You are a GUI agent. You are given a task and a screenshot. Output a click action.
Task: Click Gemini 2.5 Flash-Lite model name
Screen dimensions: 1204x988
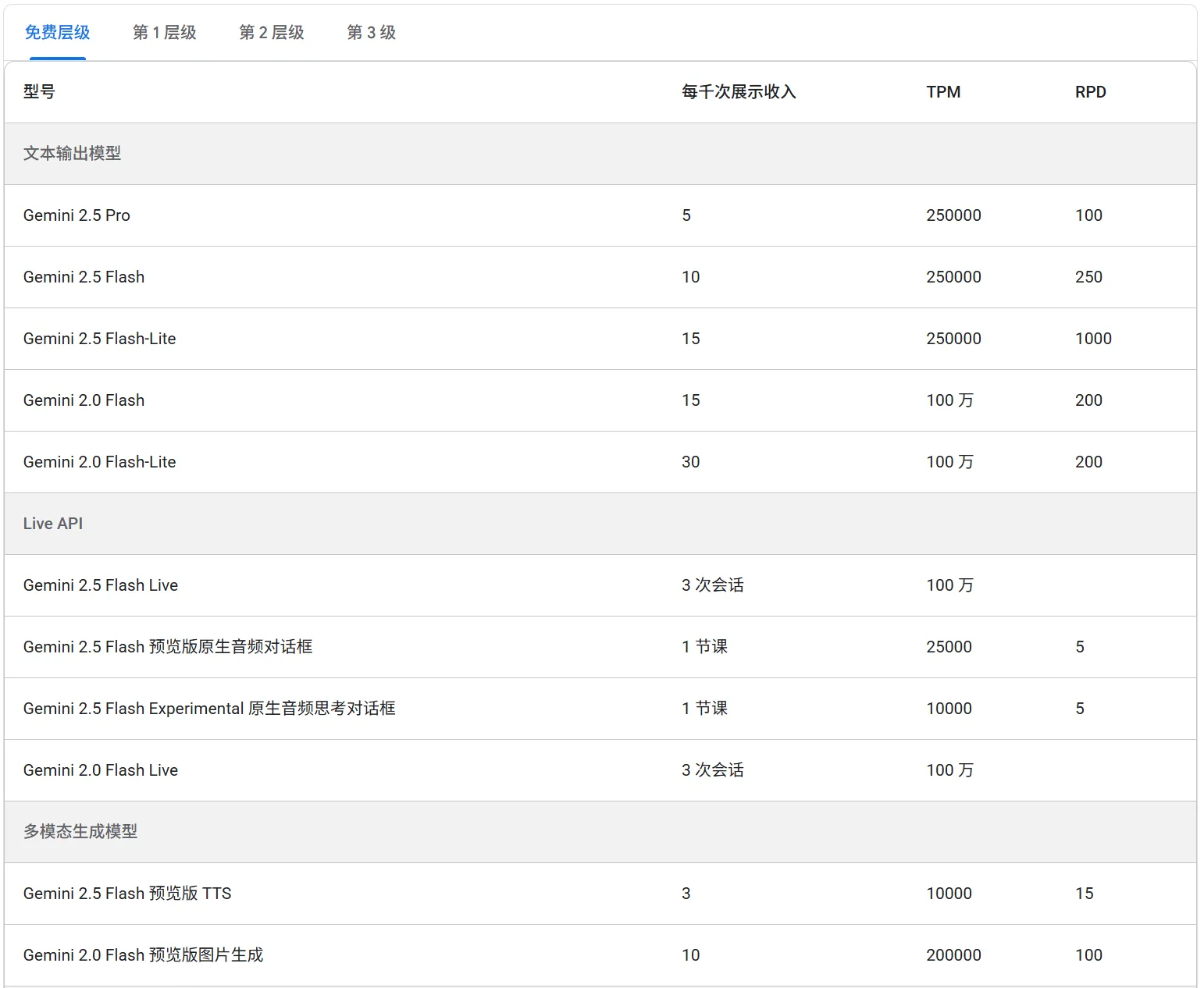tap(99, 339)
